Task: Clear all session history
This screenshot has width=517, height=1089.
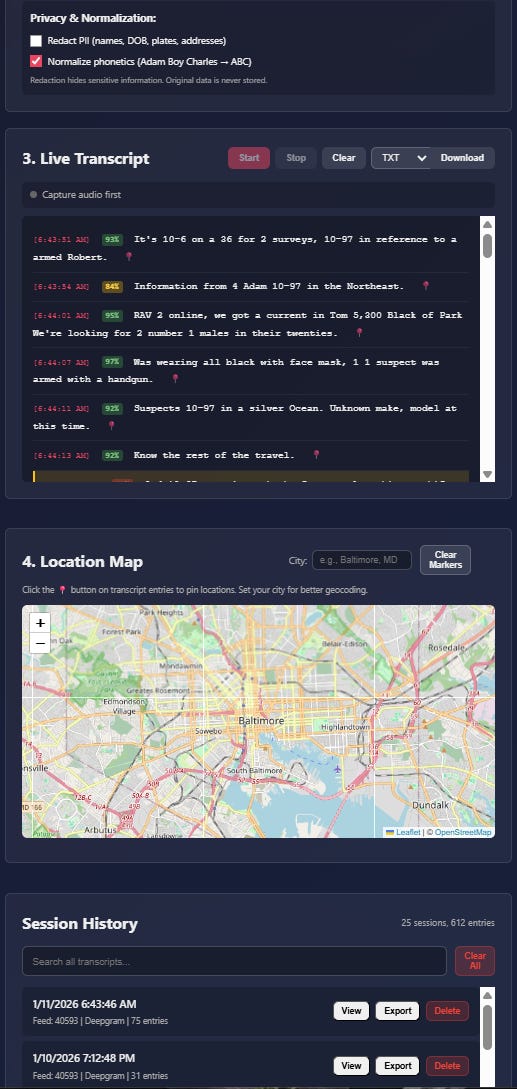Action: [475, 961]
